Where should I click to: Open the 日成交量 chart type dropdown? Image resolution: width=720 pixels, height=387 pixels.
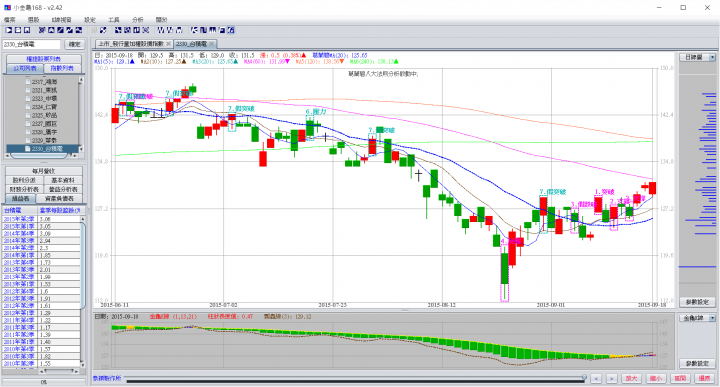click(698, 57)
